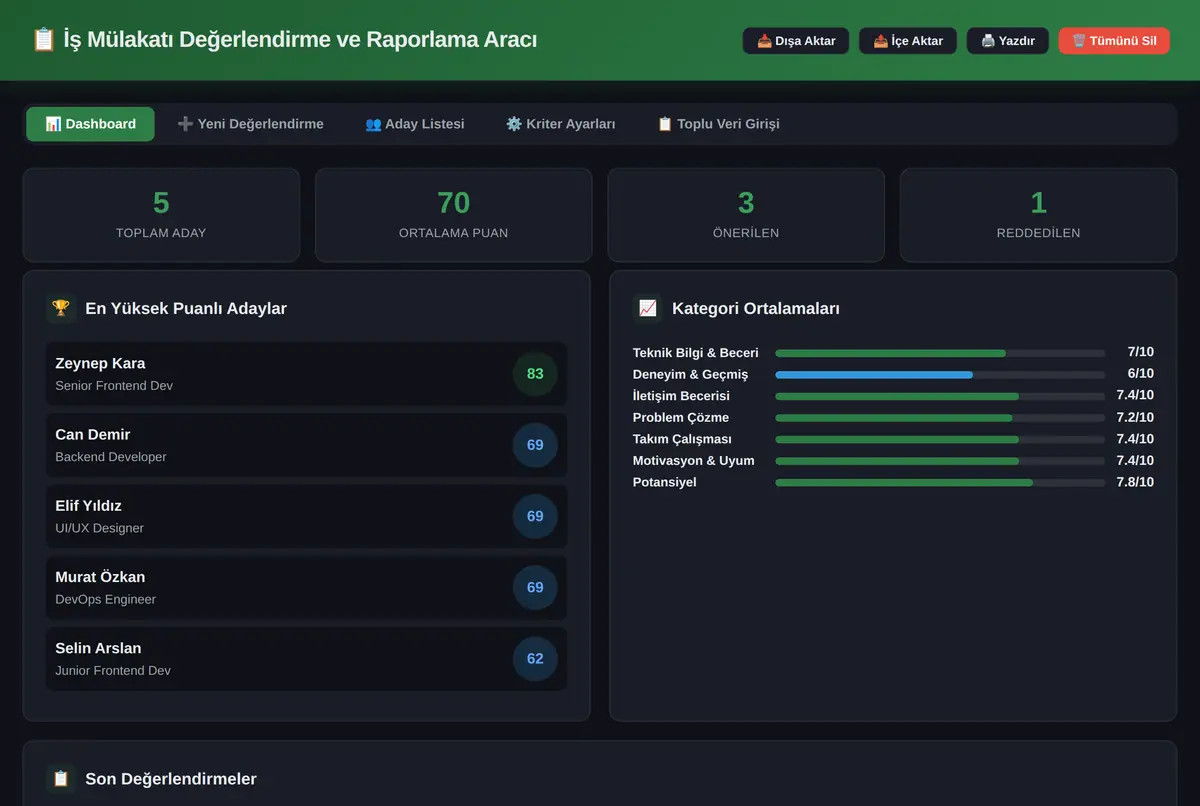Viewport: 1200px width, 806px height.
Task: Click the UI/UX Designer role text
Action: pos(100,528)
